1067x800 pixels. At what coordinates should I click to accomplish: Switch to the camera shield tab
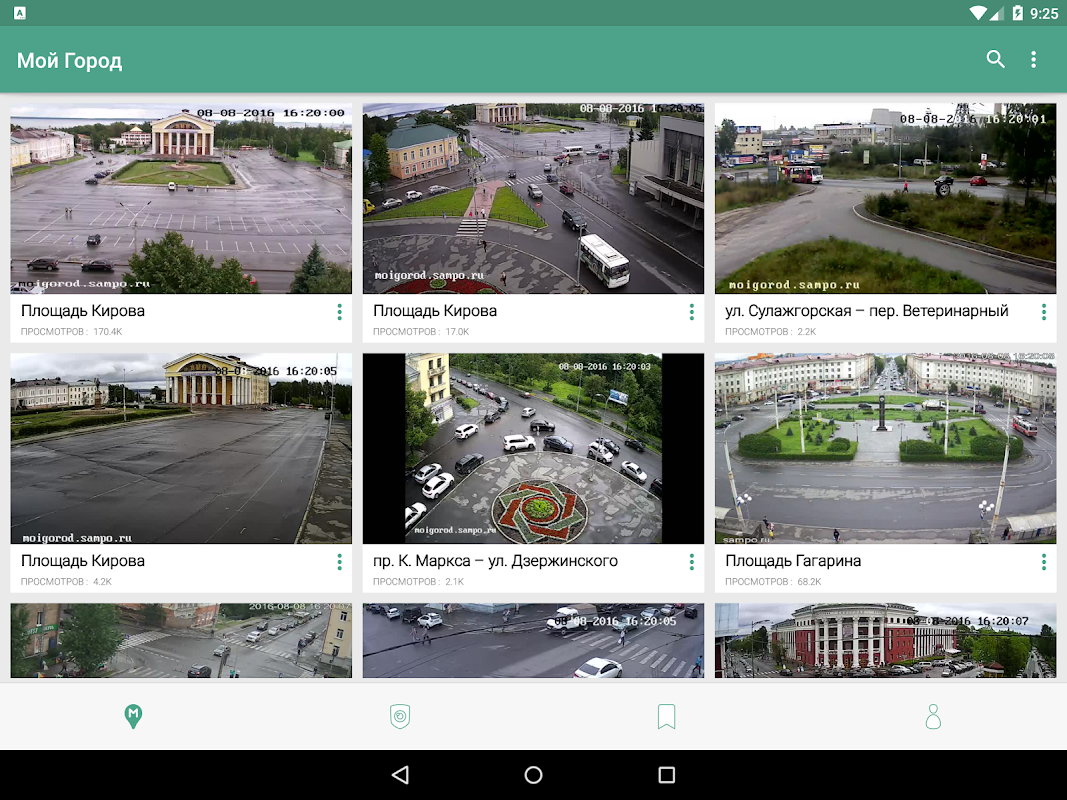[x=400, y=716]
